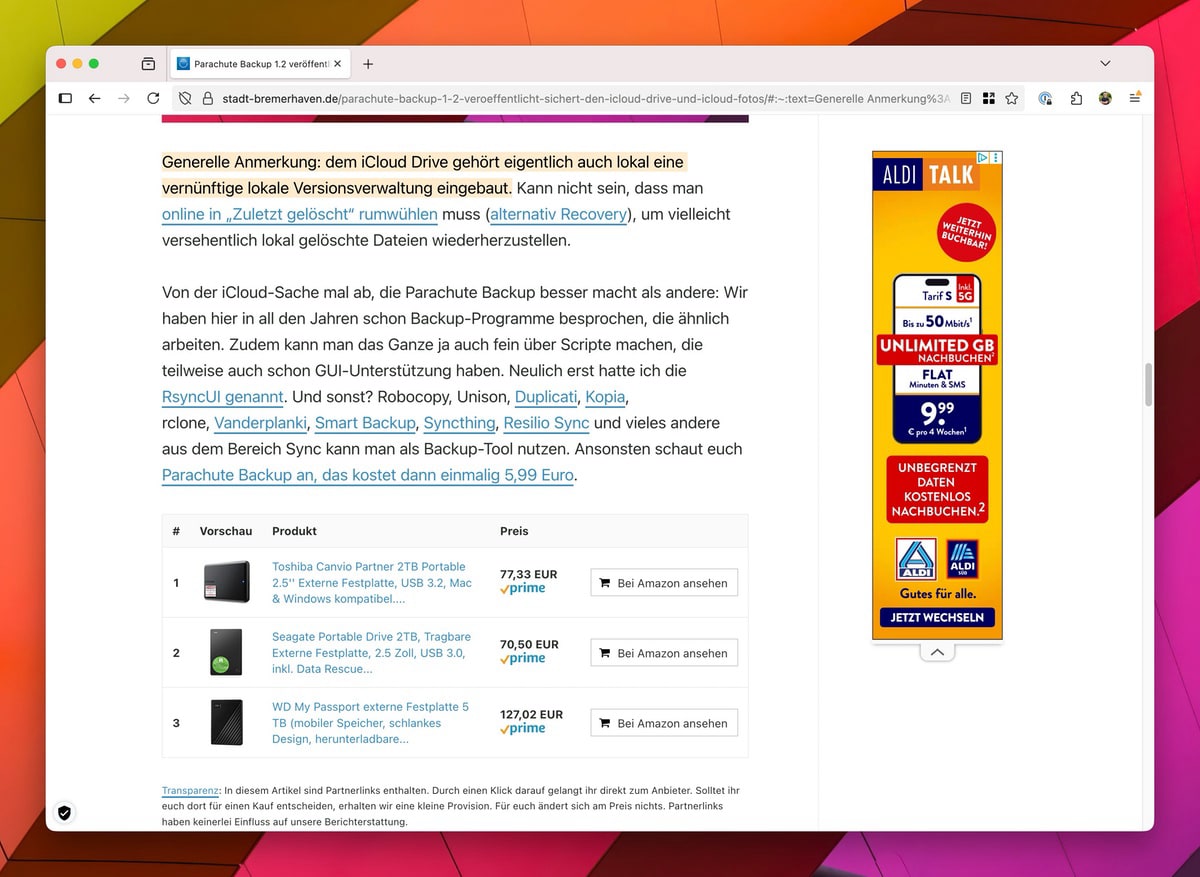The height and width of the screenshot is (877, 1200).
Task: Open the tracking protection shield
Action: click(185, 98)
